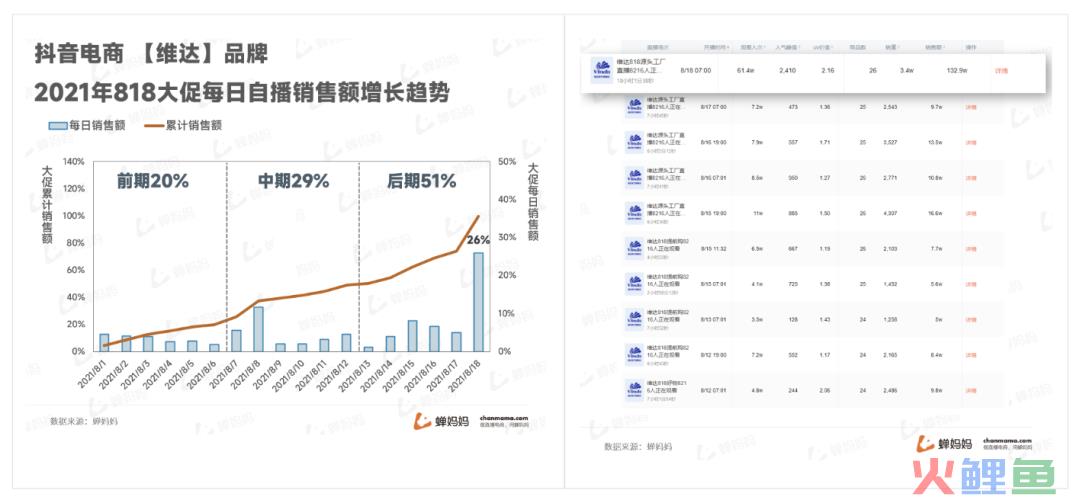The image size is (1080, 500).
Task: Click the daily sales bar for 2021/8/1
Action: tap(104, 342)
